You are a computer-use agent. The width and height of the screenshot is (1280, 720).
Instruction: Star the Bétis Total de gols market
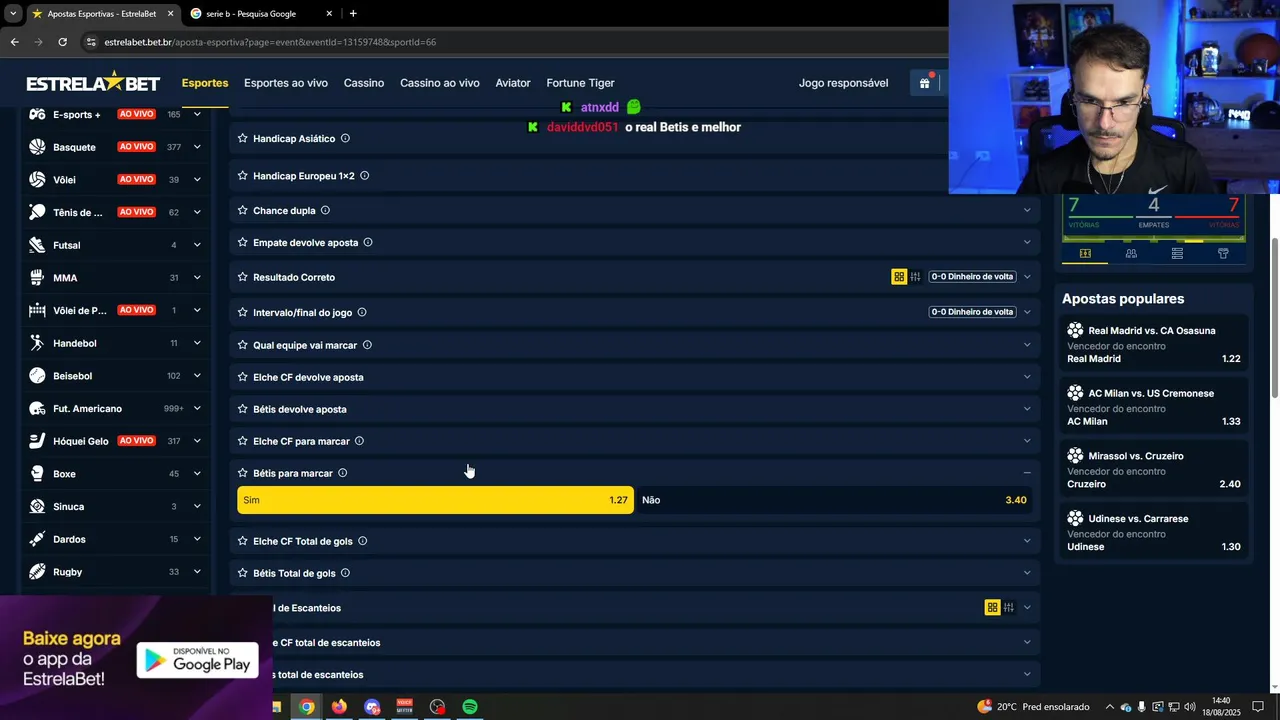[x=242, y=573]
